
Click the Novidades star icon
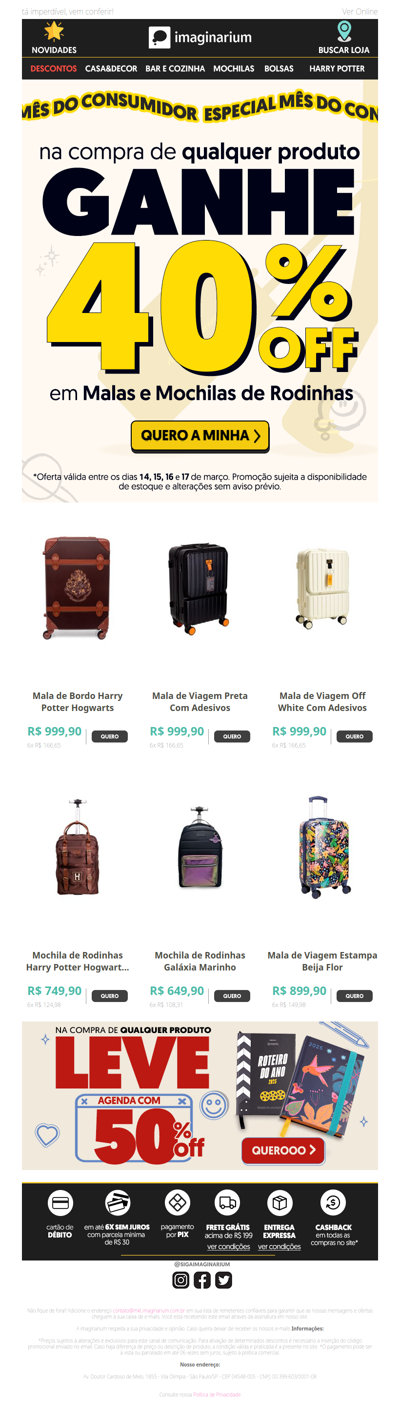click(x=54, y=31)
